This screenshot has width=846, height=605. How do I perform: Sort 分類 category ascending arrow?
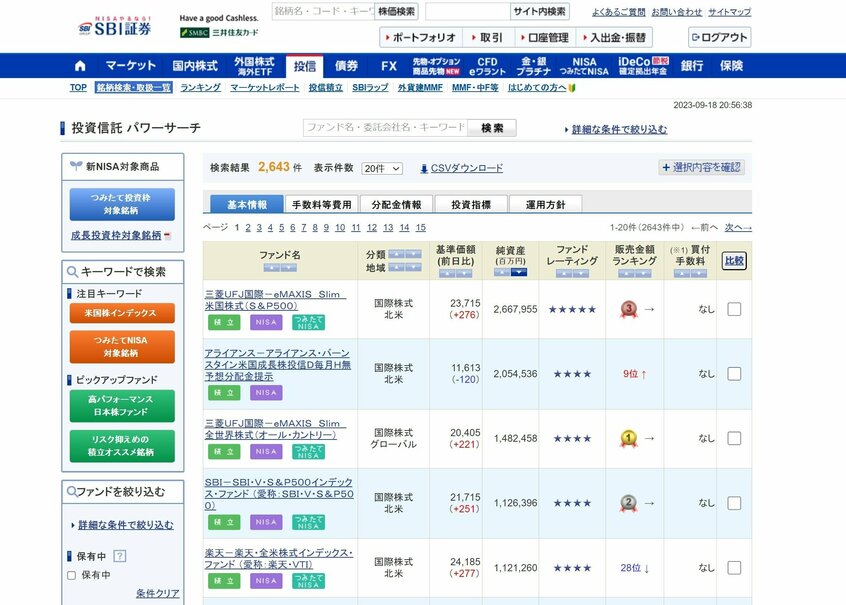(x=396, y=254)
